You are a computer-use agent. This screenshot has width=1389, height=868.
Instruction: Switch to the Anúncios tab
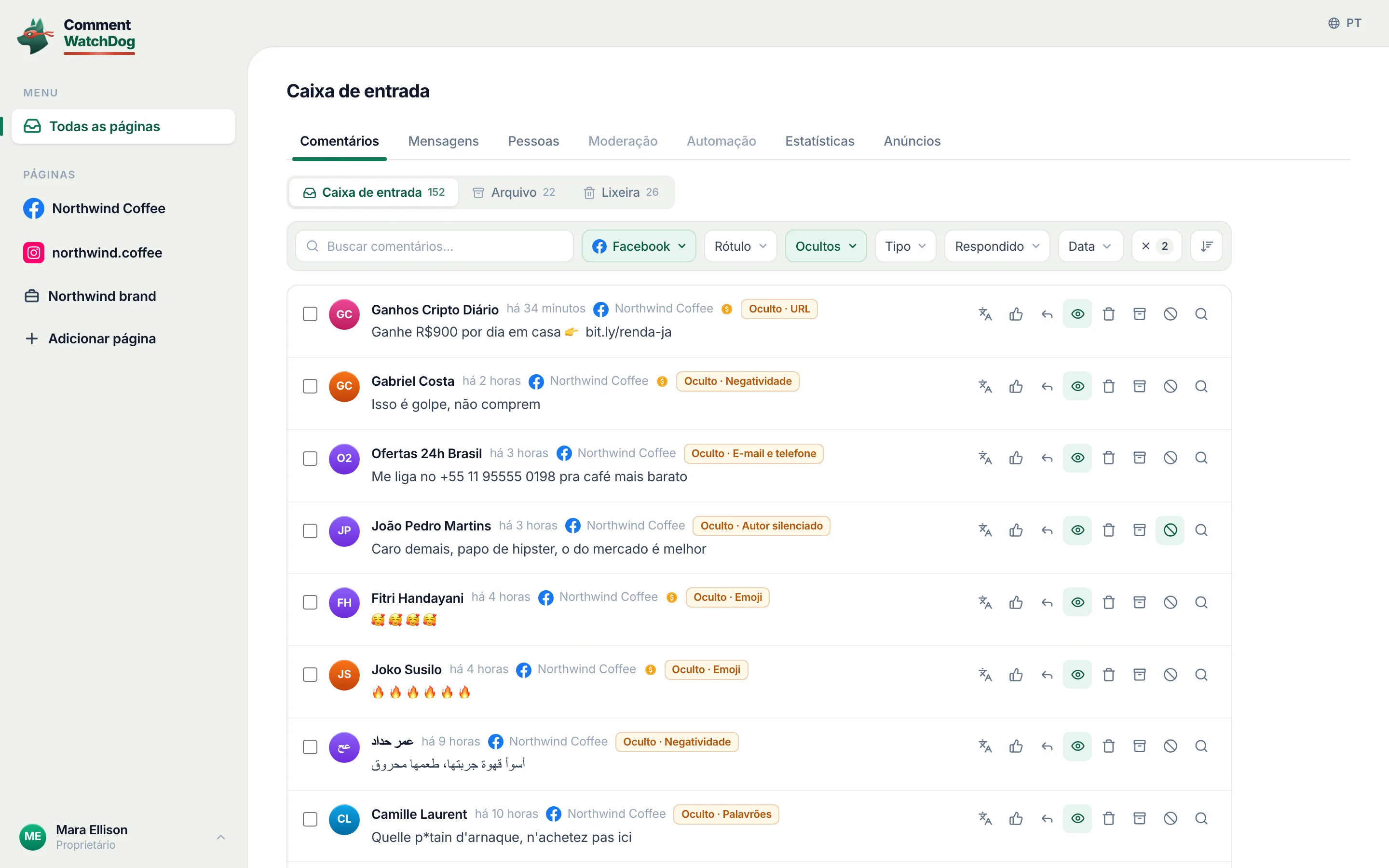(912, 141)
